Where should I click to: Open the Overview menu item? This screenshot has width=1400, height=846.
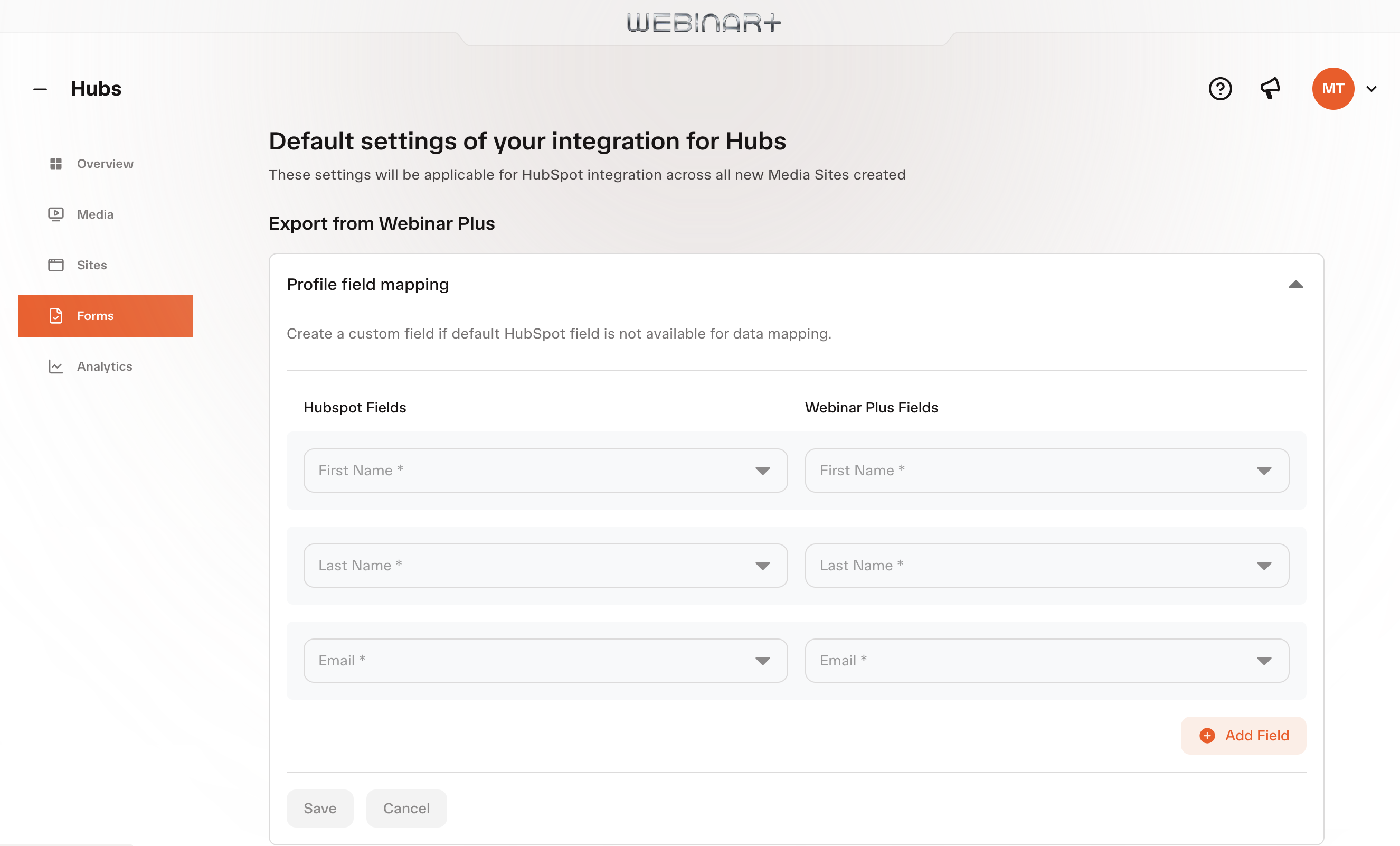click(105, 164)
